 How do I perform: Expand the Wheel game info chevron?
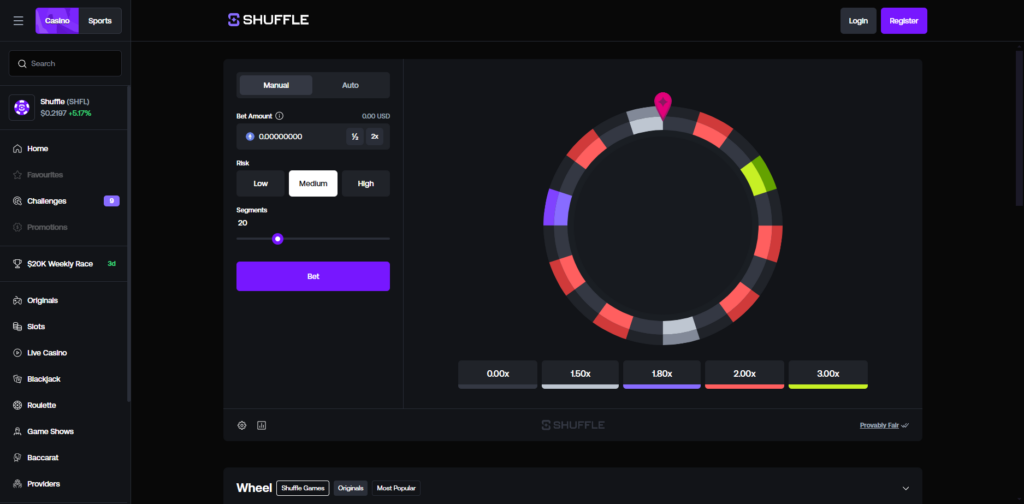tap(906, 488)
